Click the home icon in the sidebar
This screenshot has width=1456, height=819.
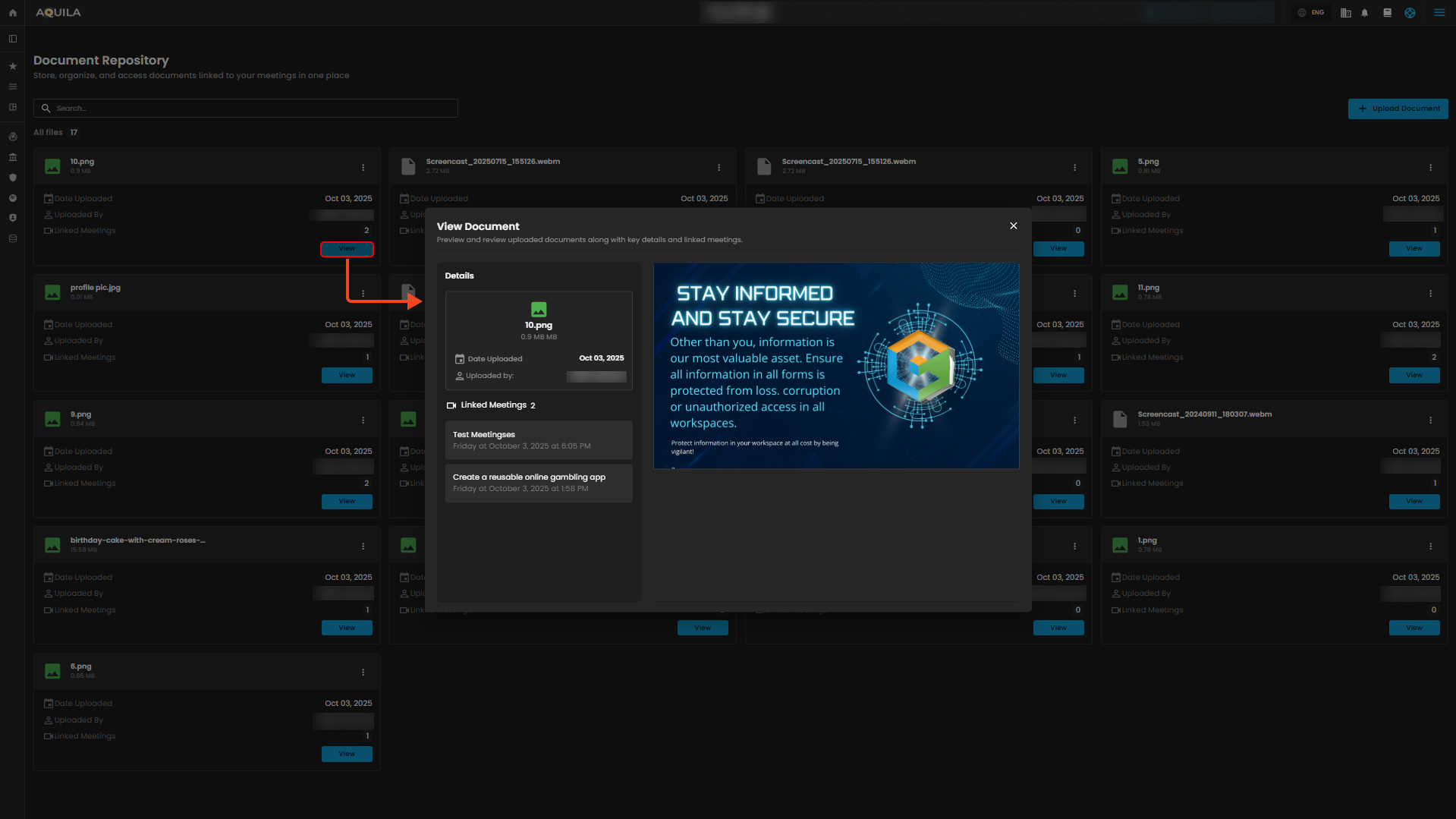pos(12,13)
